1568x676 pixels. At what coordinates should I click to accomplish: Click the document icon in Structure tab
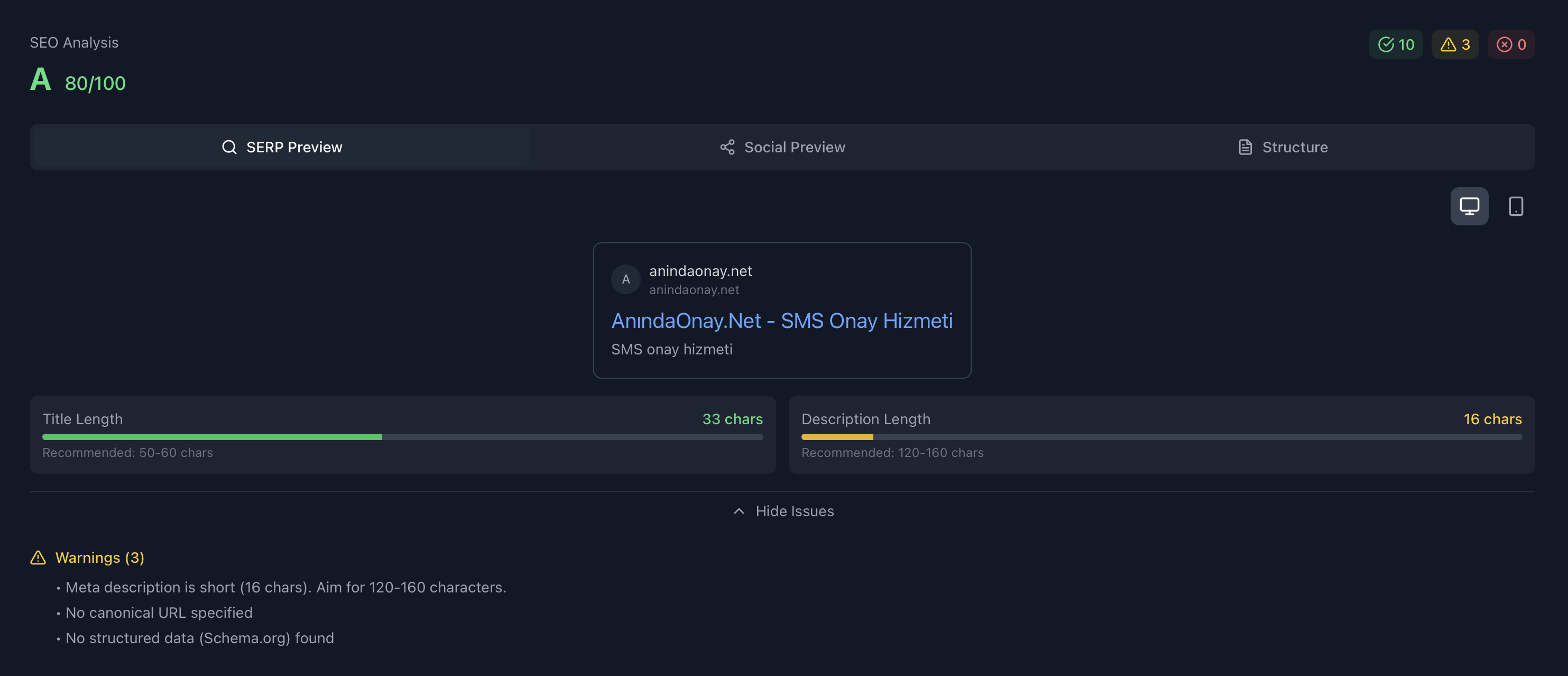click(x=1246, y=148)
